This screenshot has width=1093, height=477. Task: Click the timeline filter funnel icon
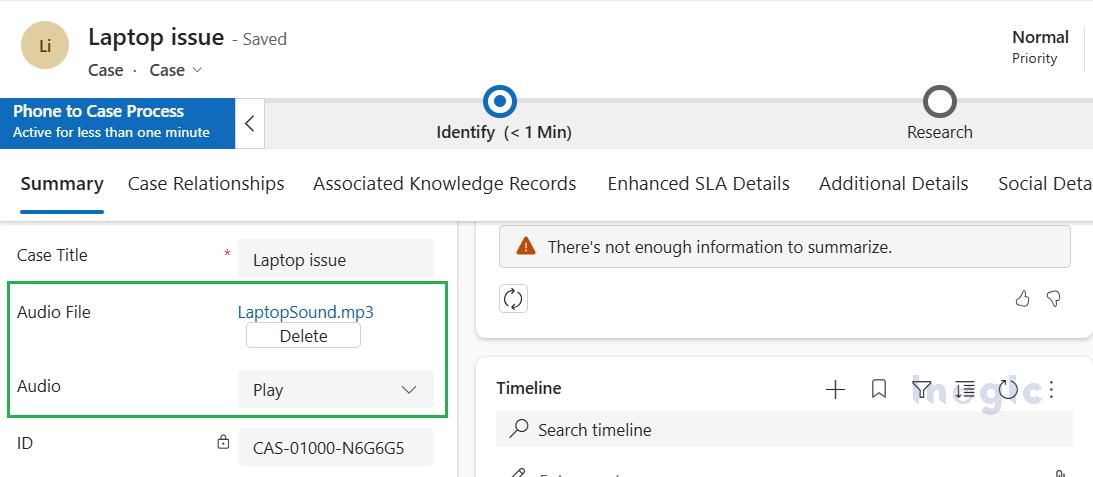coord(921,389)
